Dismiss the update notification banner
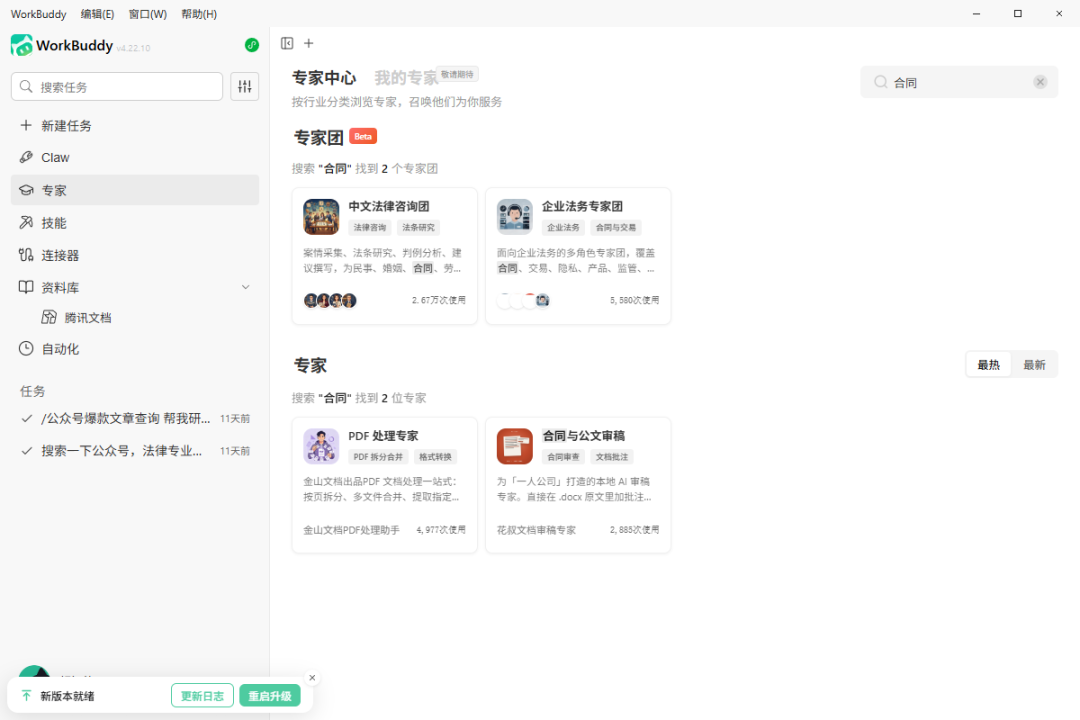Viewport: 1080px width, 720px height. point(312,678)
